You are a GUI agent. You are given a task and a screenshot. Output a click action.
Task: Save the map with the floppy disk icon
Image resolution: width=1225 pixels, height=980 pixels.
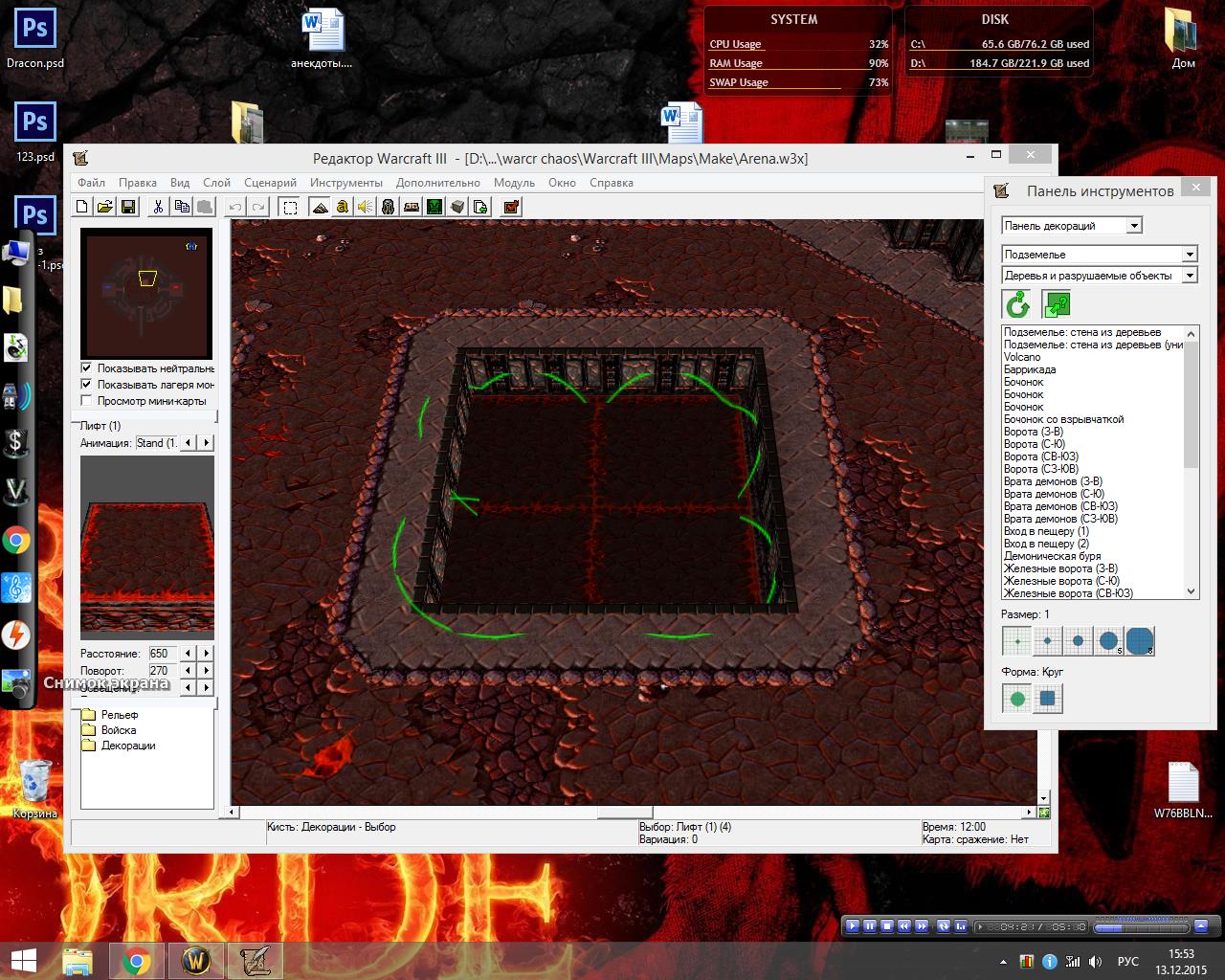click(x=128, y=207)
